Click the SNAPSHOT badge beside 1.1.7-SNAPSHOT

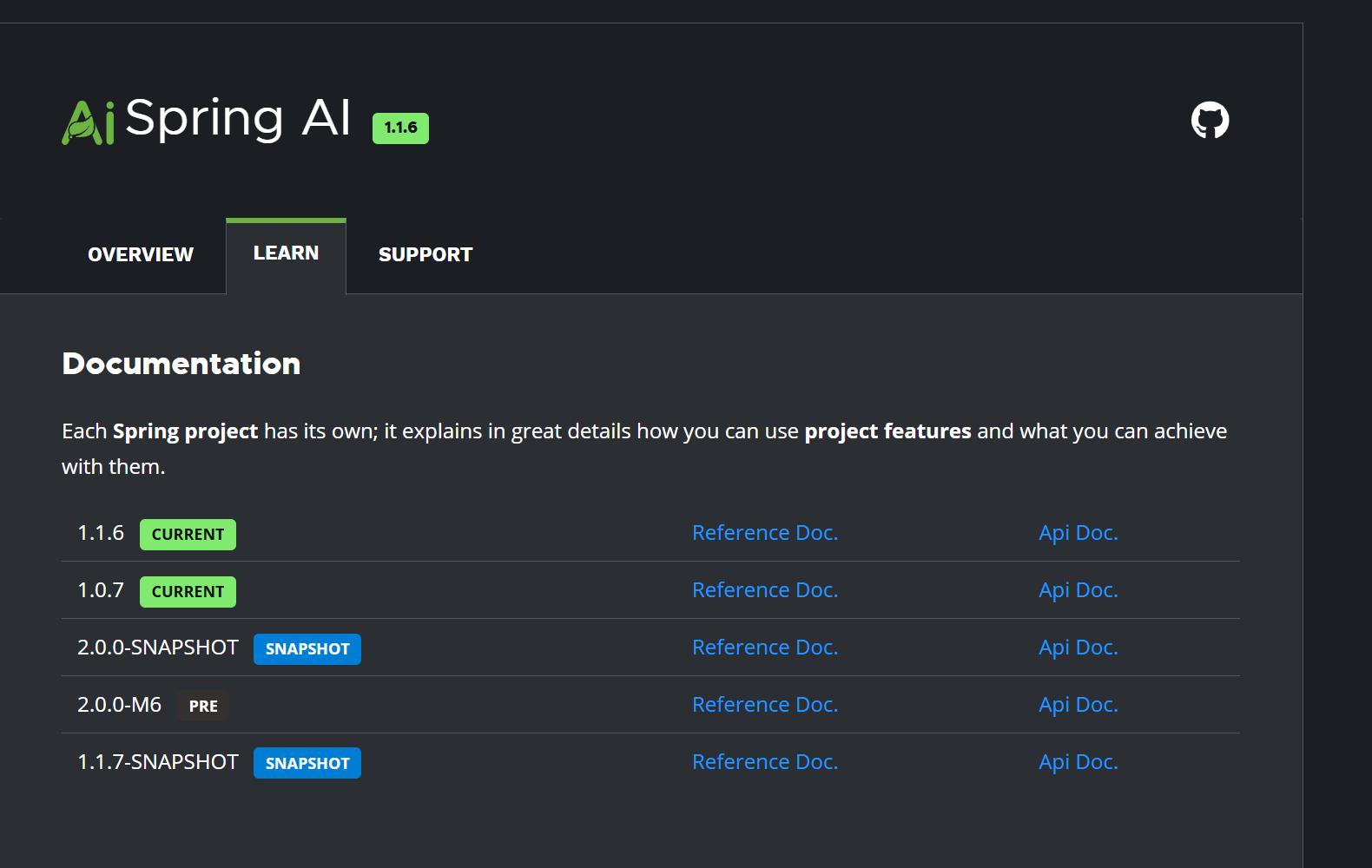[x=307, y=764]
